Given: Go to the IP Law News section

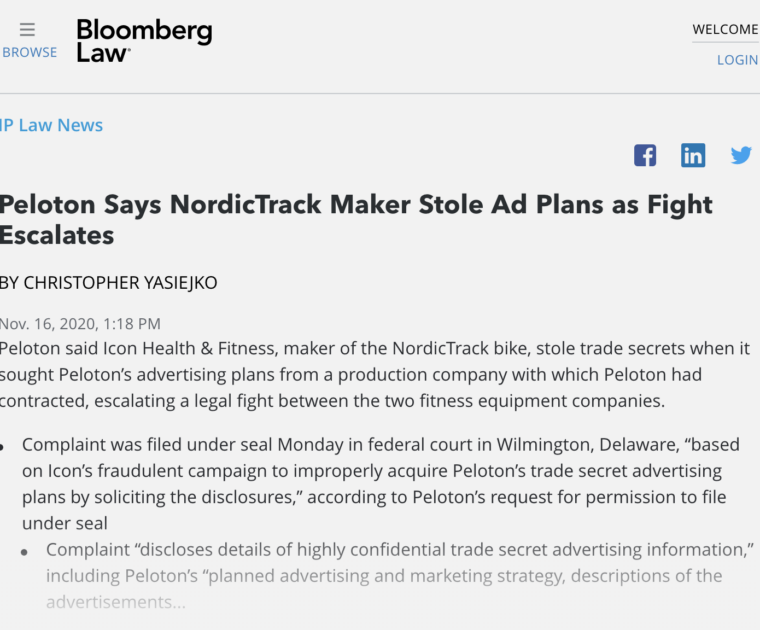Looking at the screenshot, I should click(52, 125).
